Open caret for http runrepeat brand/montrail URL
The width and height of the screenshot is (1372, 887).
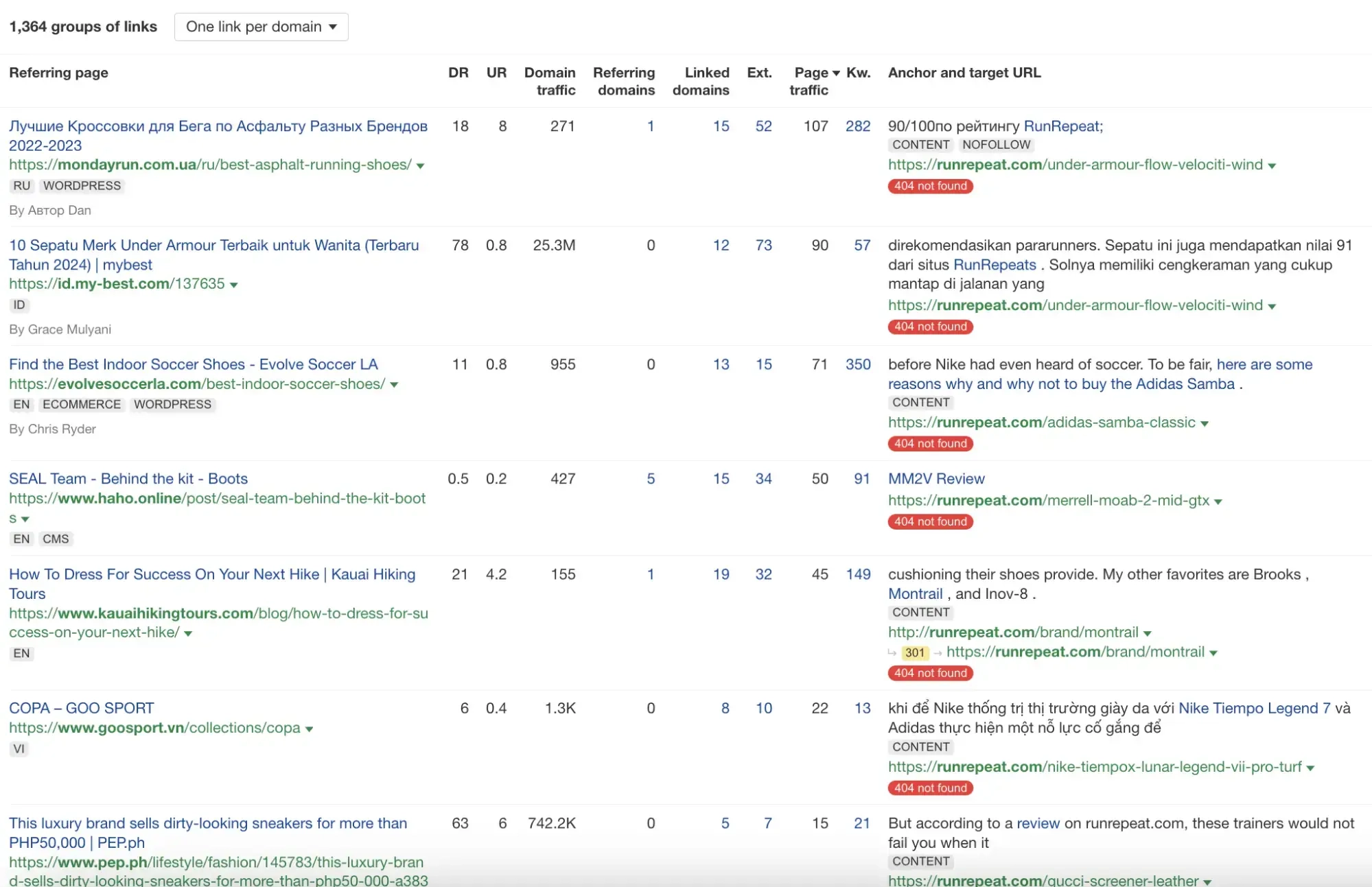(1148, 634)
